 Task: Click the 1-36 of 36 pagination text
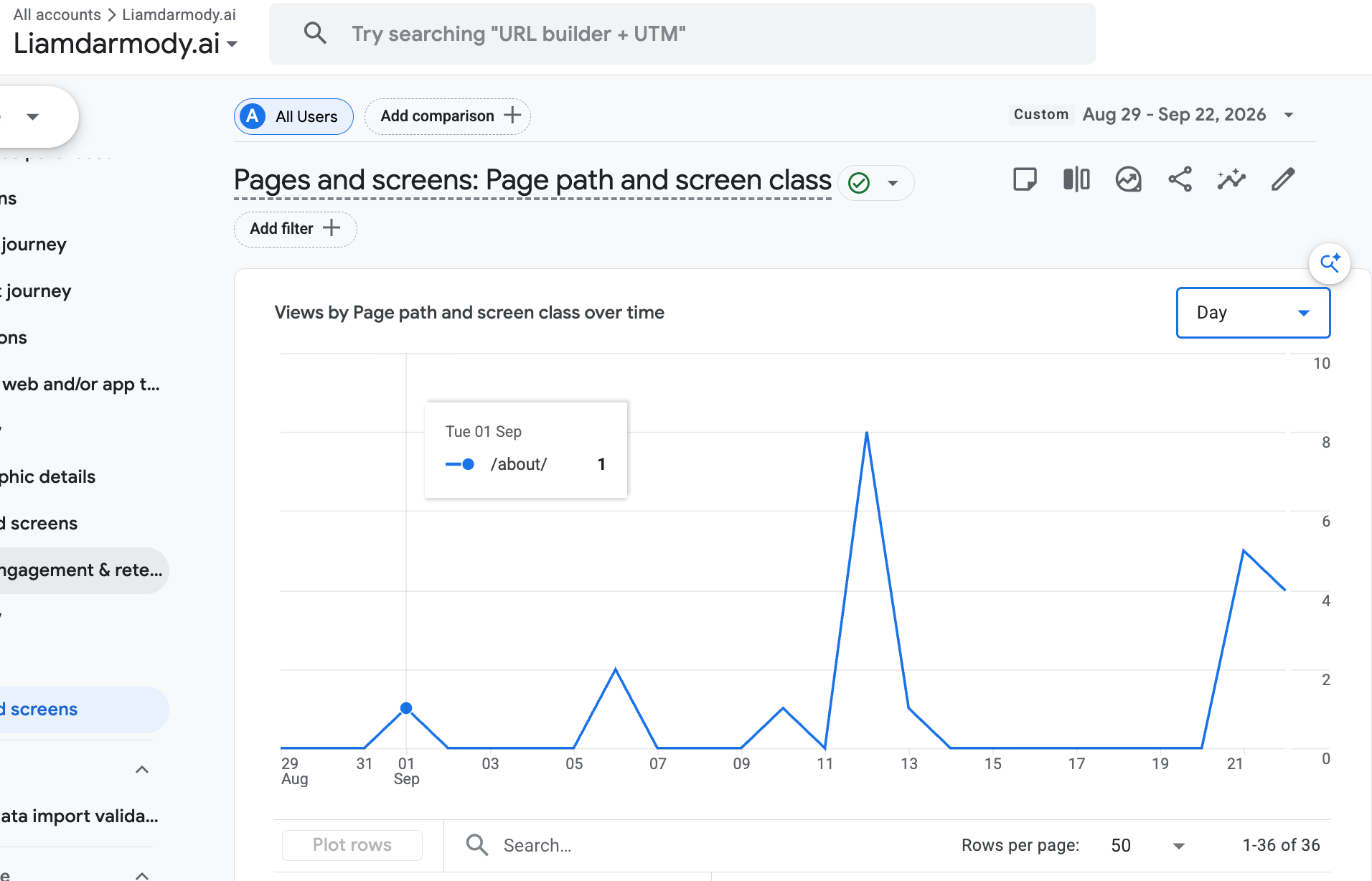tap(1281, 845)
